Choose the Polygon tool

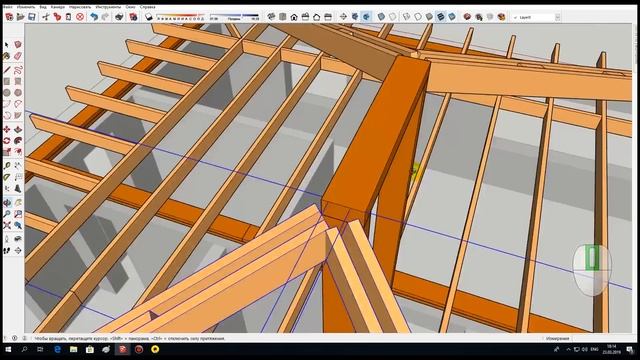point(18,93)
